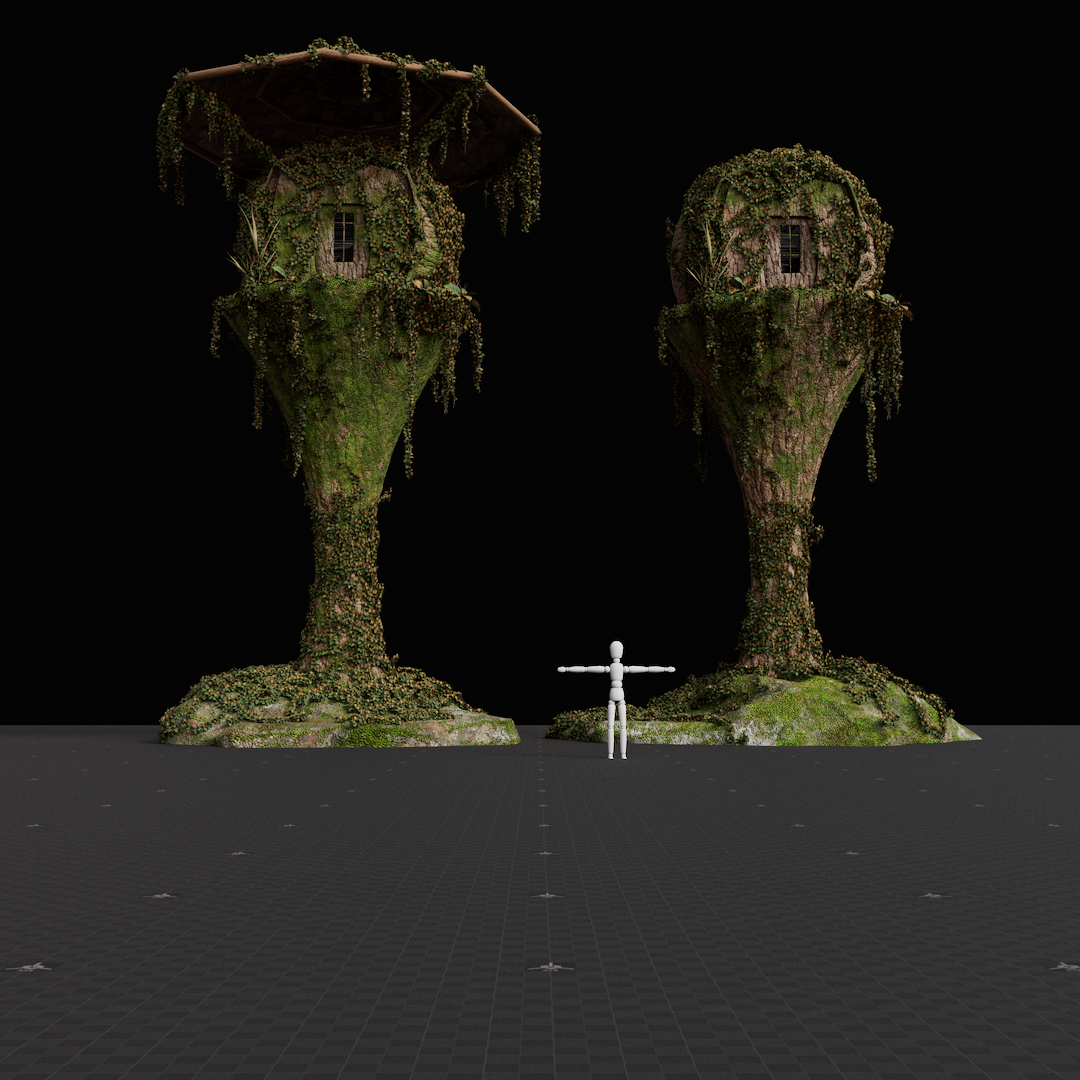1080x1080 pixels.
Task: Select the mannequin's hand on the viewer's right
Action: point(670,669)
